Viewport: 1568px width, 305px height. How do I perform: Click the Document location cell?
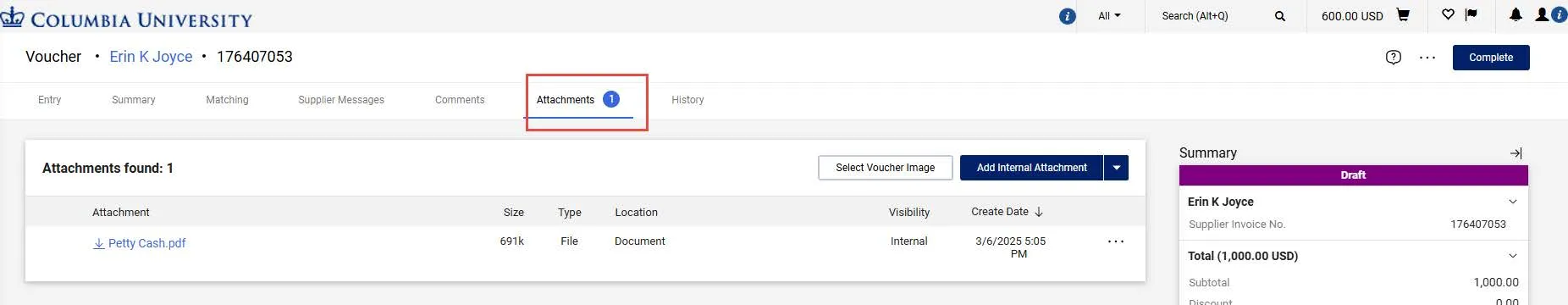point(639,241)
